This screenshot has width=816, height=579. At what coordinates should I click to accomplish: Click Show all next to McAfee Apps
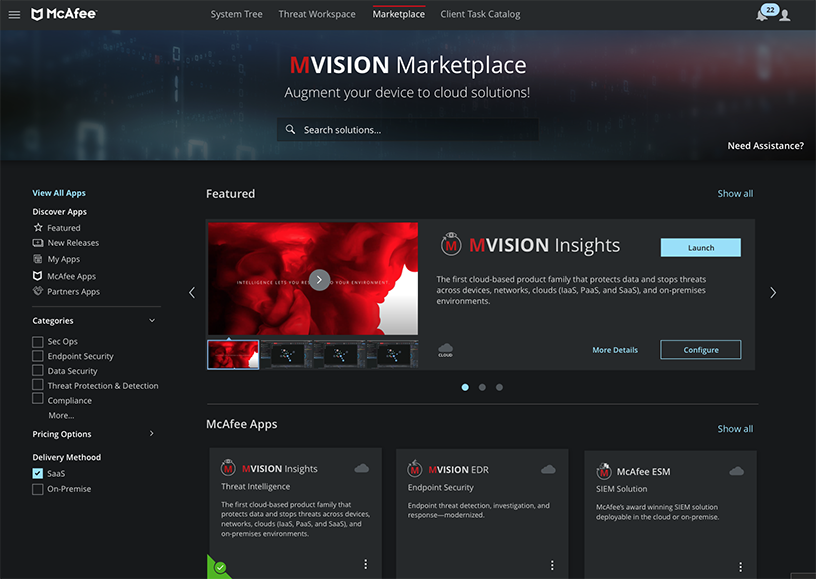coord(735,428)
